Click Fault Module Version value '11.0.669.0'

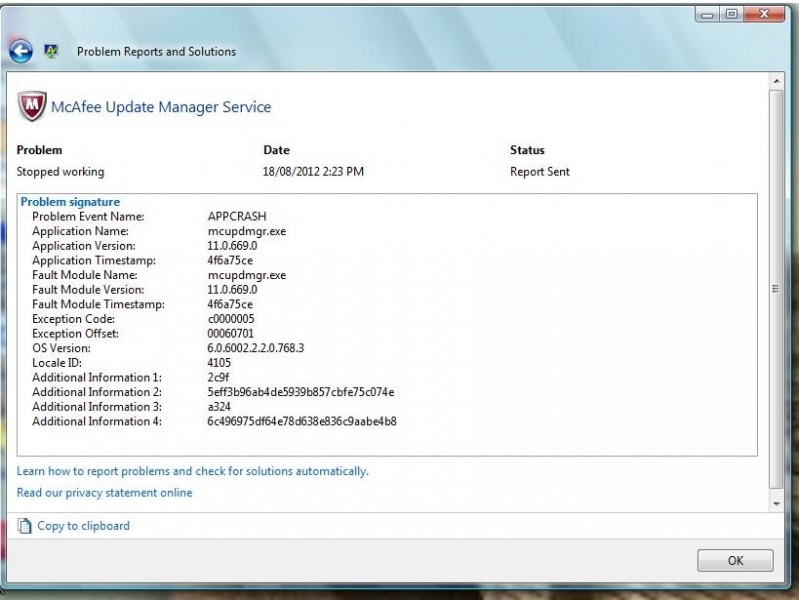[232, 290]
